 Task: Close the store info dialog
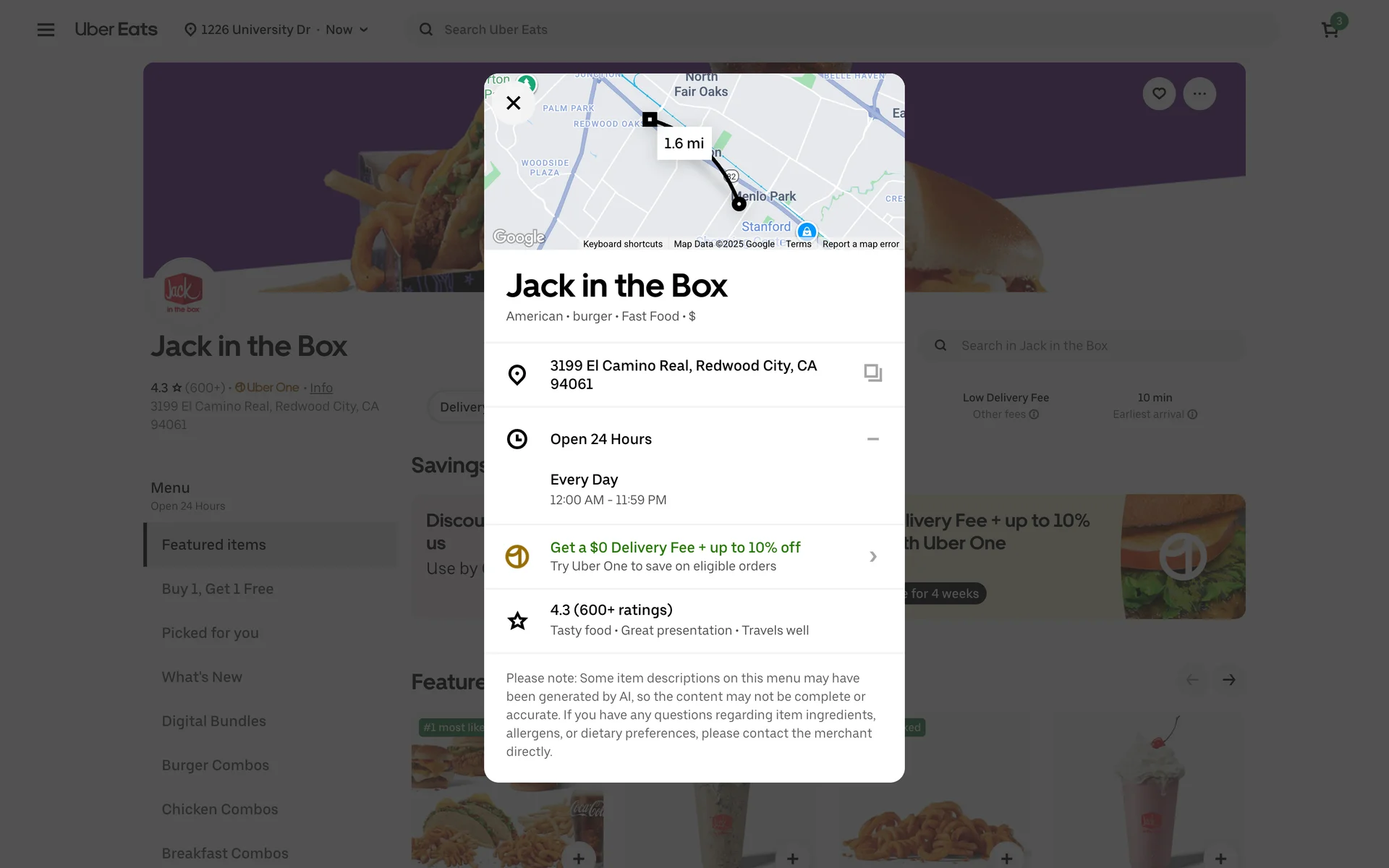point(514,103)
